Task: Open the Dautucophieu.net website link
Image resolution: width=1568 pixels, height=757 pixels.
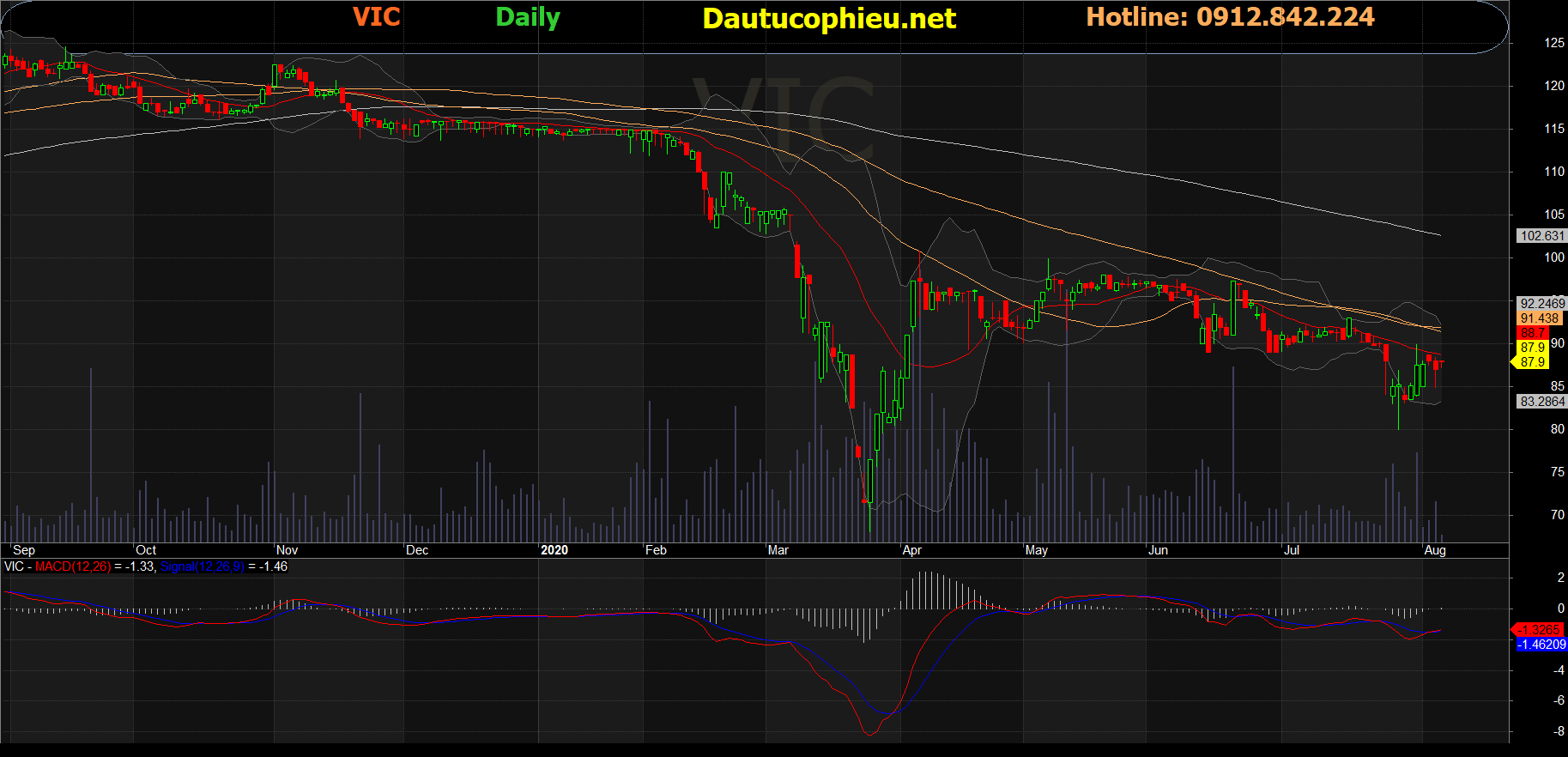Action: coord(828,19)
